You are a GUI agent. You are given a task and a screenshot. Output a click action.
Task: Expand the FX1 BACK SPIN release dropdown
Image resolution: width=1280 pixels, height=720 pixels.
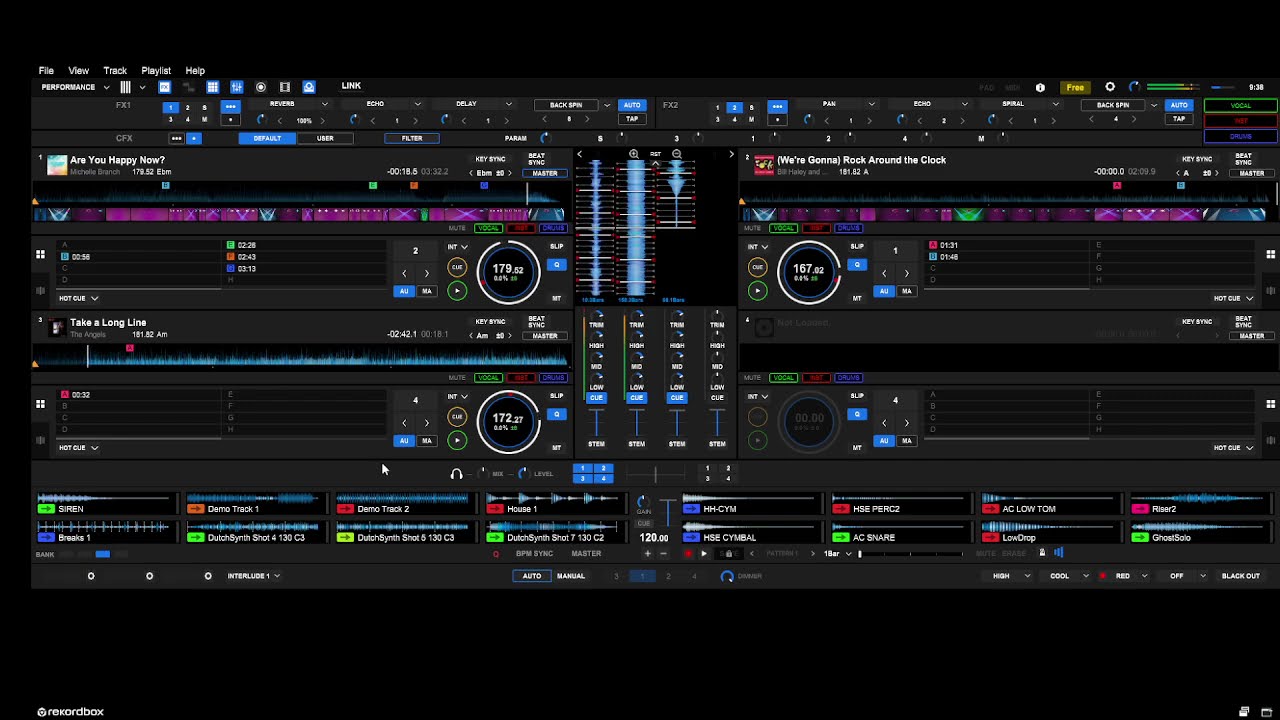click(606, 105)
